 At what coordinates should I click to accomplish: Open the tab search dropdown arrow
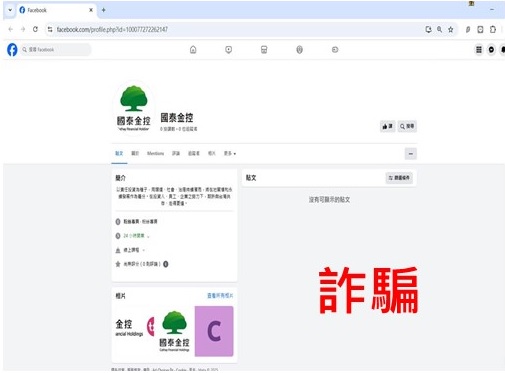point(10,10)
